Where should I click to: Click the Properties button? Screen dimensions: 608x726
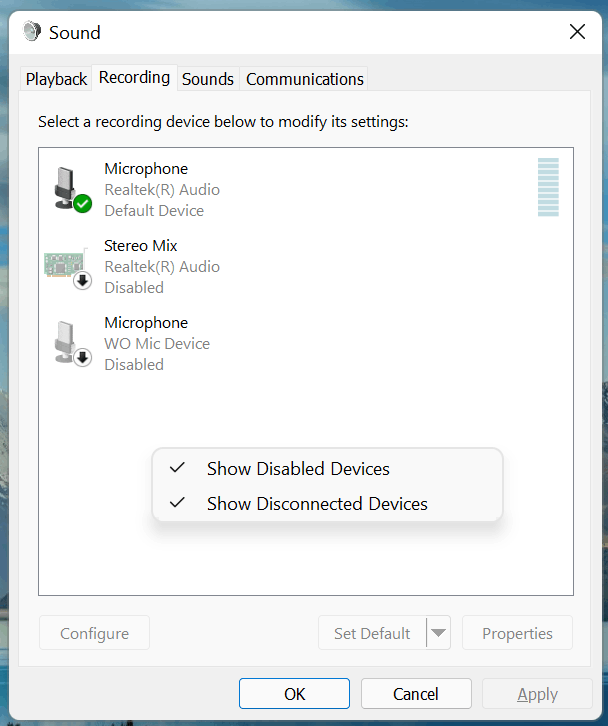[x=517, y=633]
